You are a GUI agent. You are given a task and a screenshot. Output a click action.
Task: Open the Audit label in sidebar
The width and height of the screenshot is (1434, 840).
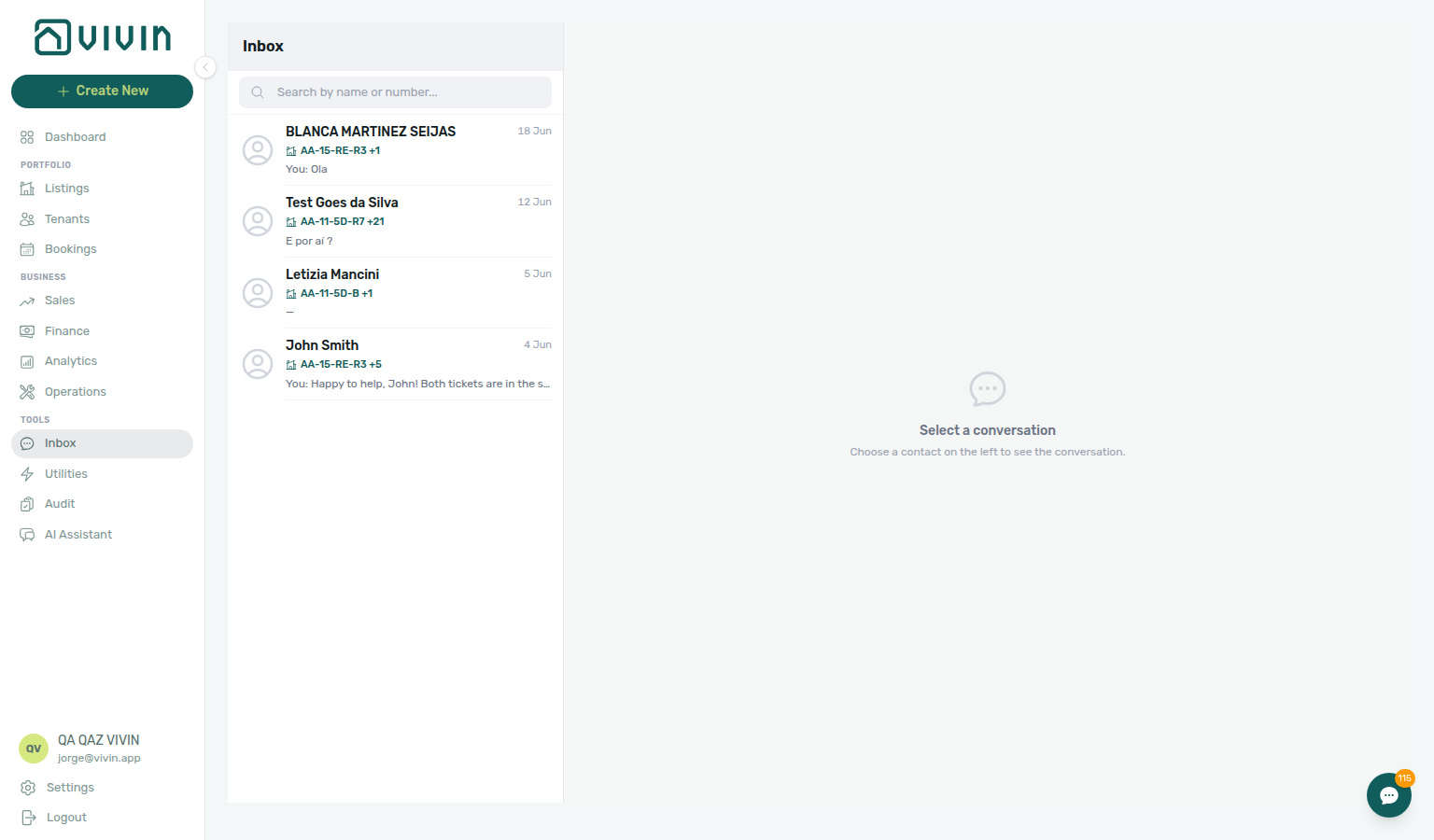coord(60,504)
